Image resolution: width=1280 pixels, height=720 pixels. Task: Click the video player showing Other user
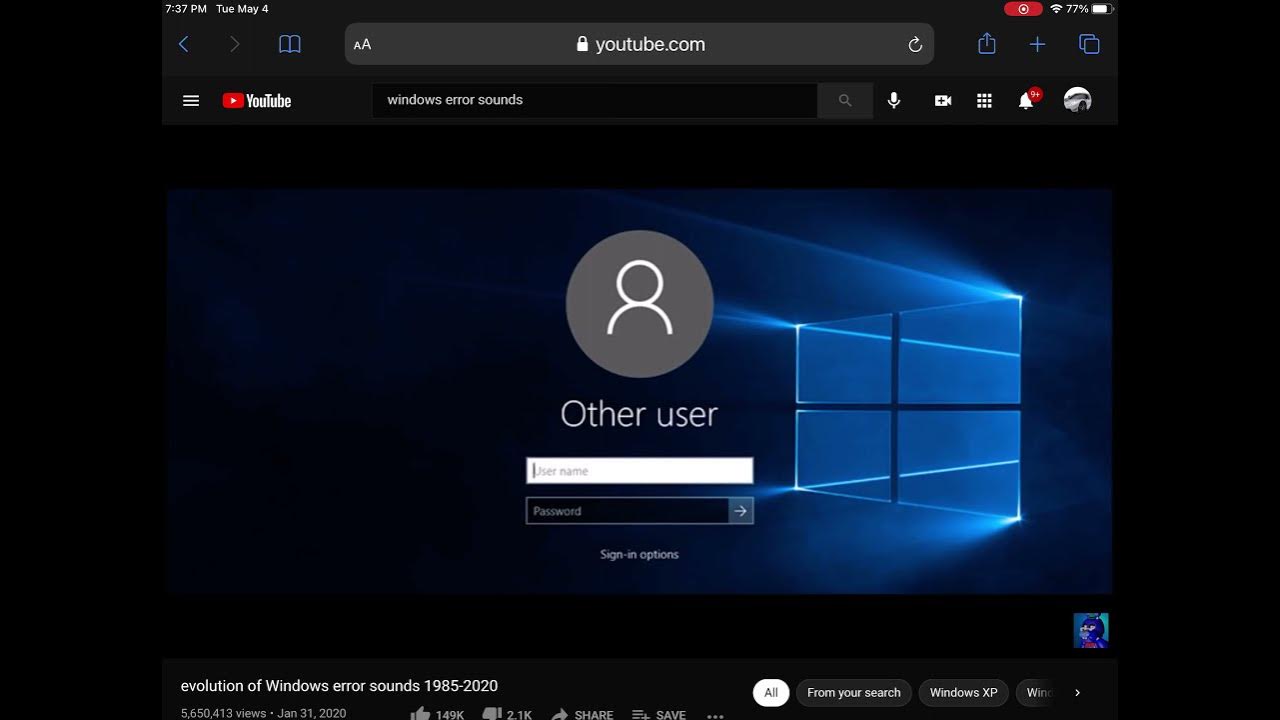[x=639, y=391]
